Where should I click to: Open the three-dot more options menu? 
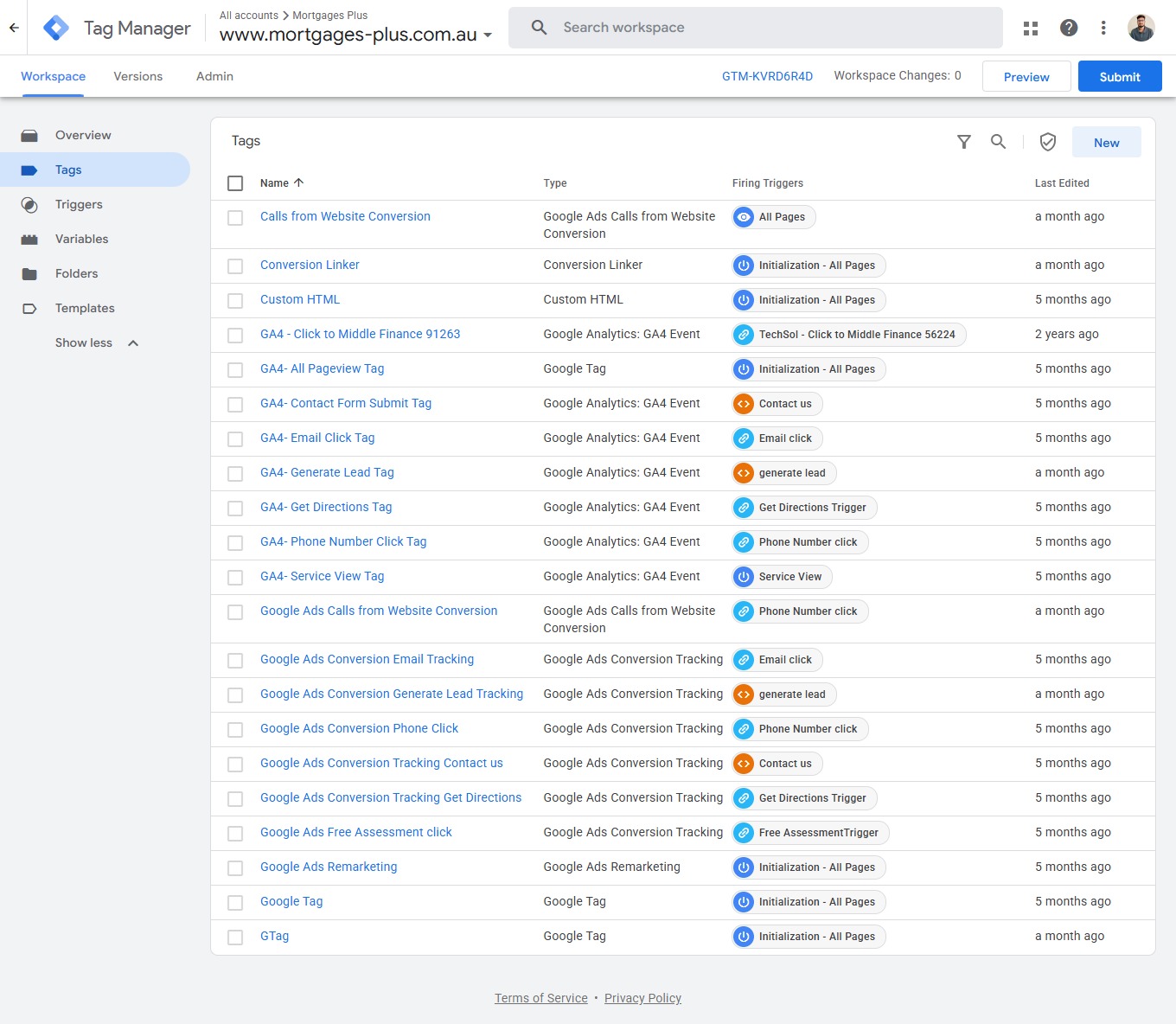(1103, 28)
